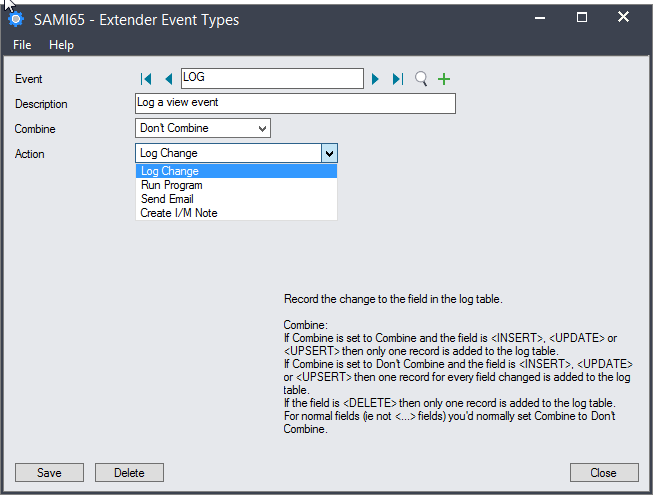Go to the next event record
Viewport: 655px width, 496px height.
coord(376,79)
